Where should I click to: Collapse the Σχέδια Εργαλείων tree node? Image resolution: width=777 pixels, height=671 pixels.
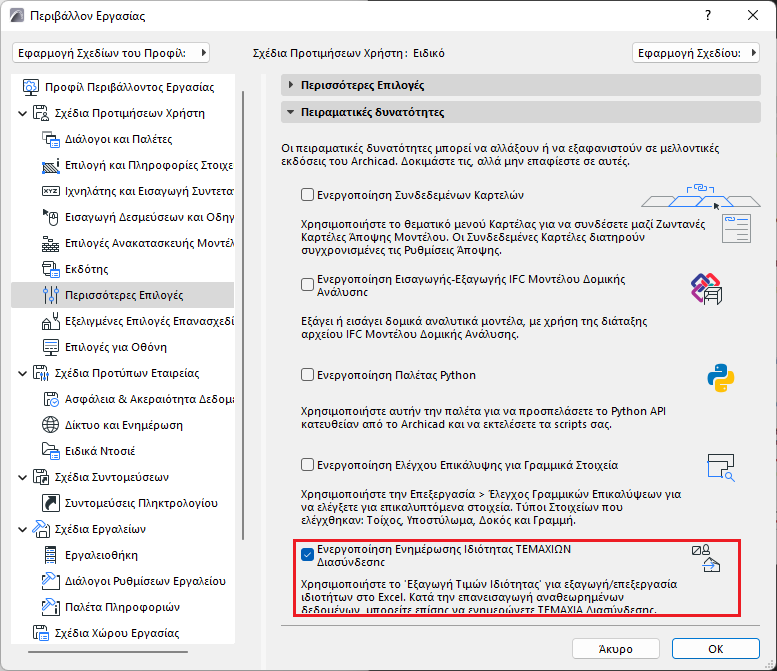[22, 530]
